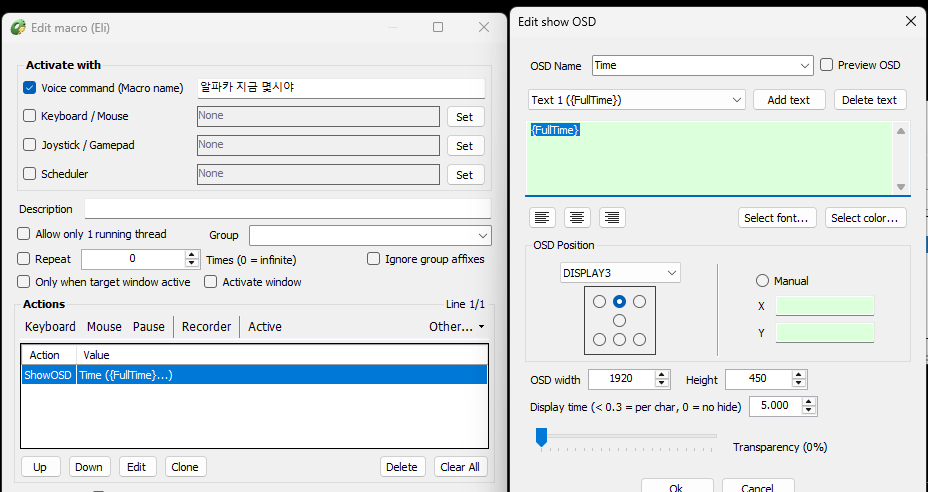The width and height of the screenshot is (928, 492).
Task: Select bottom-right OSD position radio
Action: coord(640,340)
